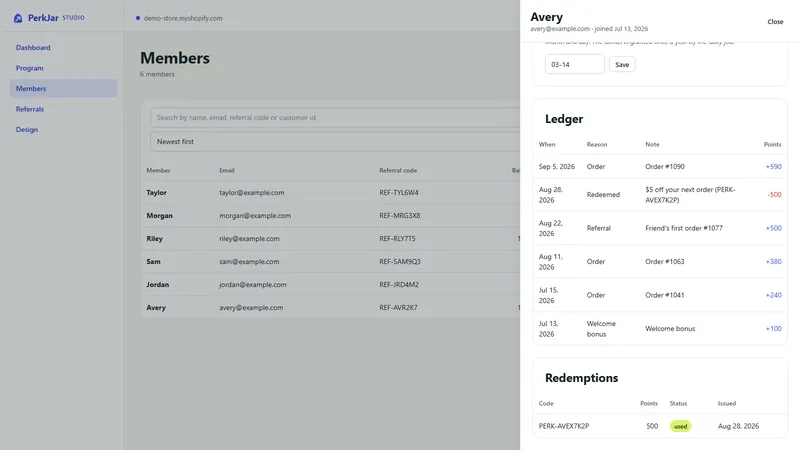The height and width of the screenshot is (450, 800).
Task: Select referral code REF-MRG3X8
Action: 399,215
